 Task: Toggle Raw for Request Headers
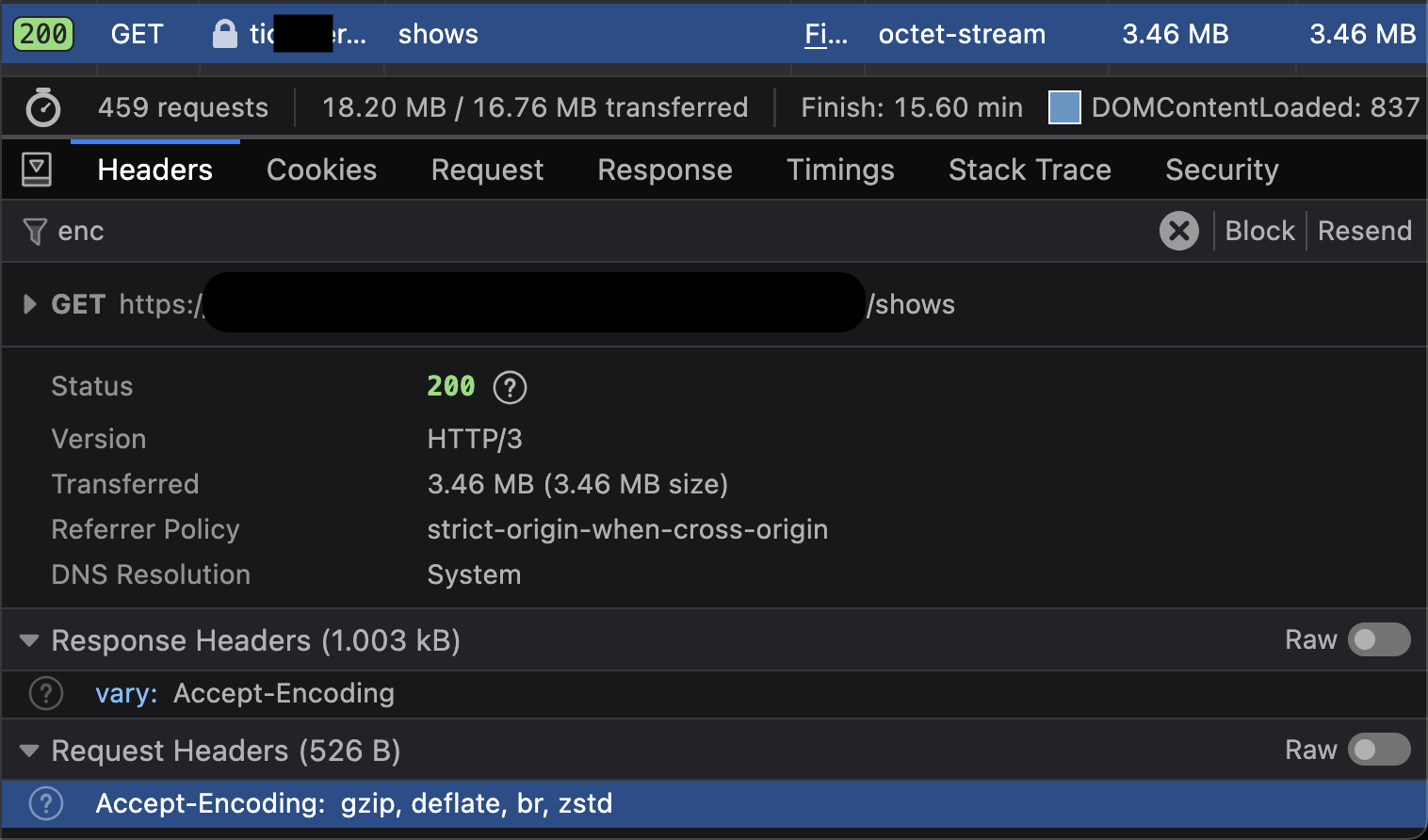tap(1378, 751)
